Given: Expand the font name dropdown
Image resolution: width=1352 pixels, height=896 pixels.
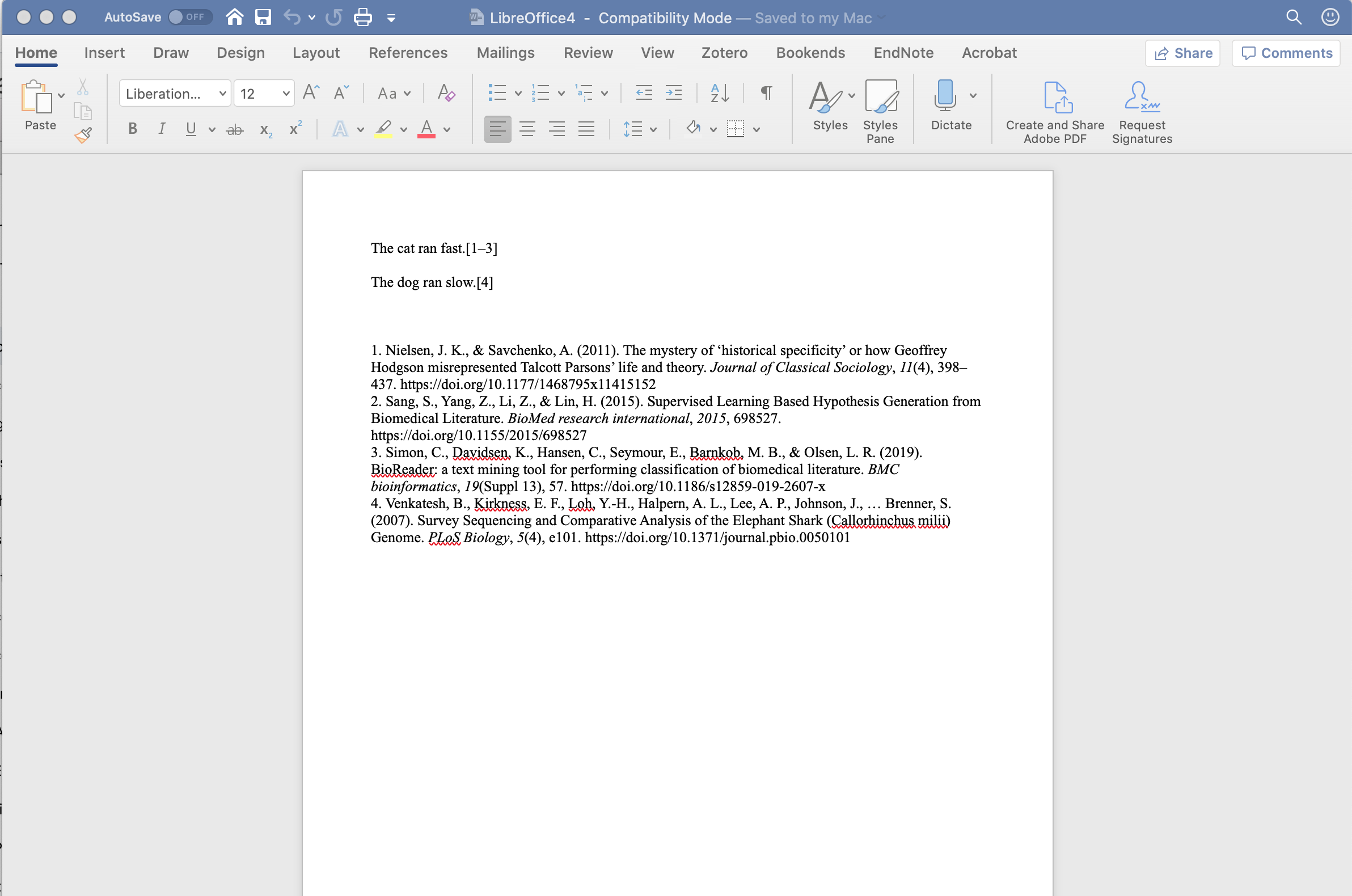Looking at the screenshot, I should 219,94.
